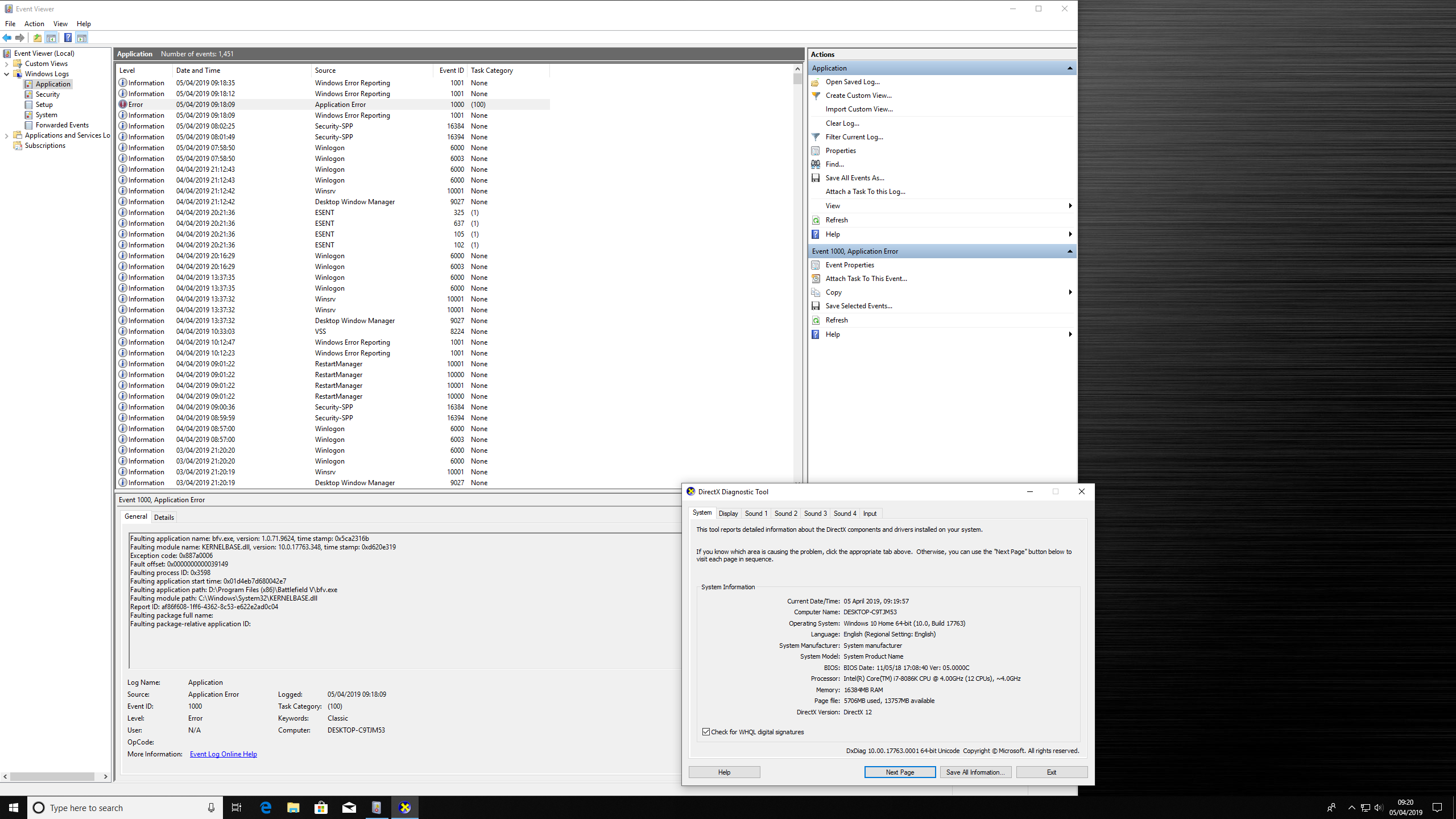Screen dimensions: 1456x819
Task: Open Help submenu under Application actions
Action: 942,234
